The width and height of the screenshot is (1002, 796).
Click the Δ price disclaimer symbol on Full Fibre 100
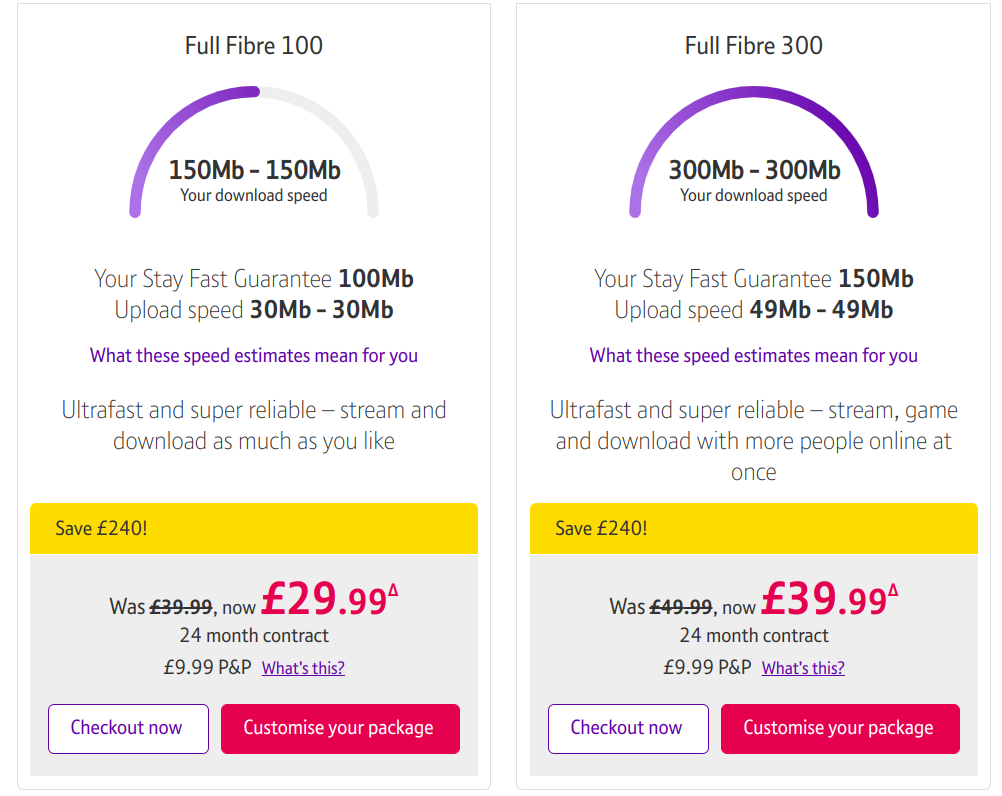pyautogui.click(x=392, y=590)
